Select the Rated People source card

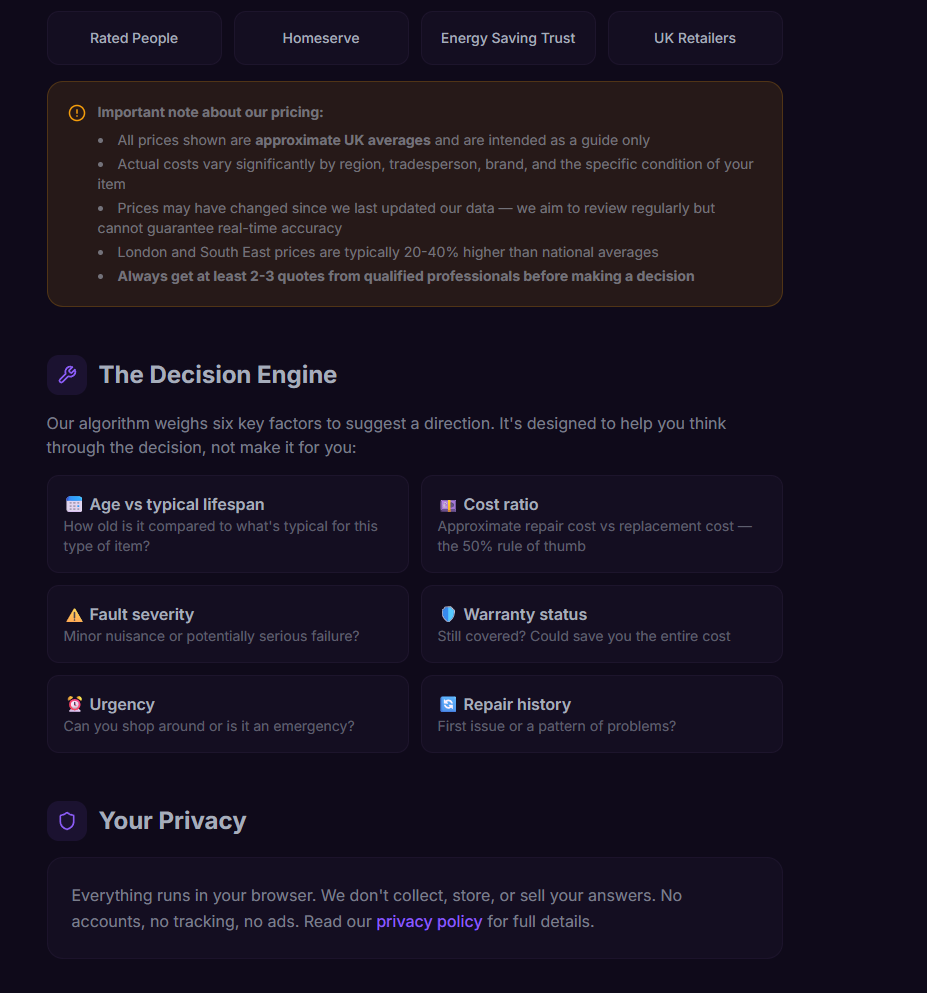[134, 38]
